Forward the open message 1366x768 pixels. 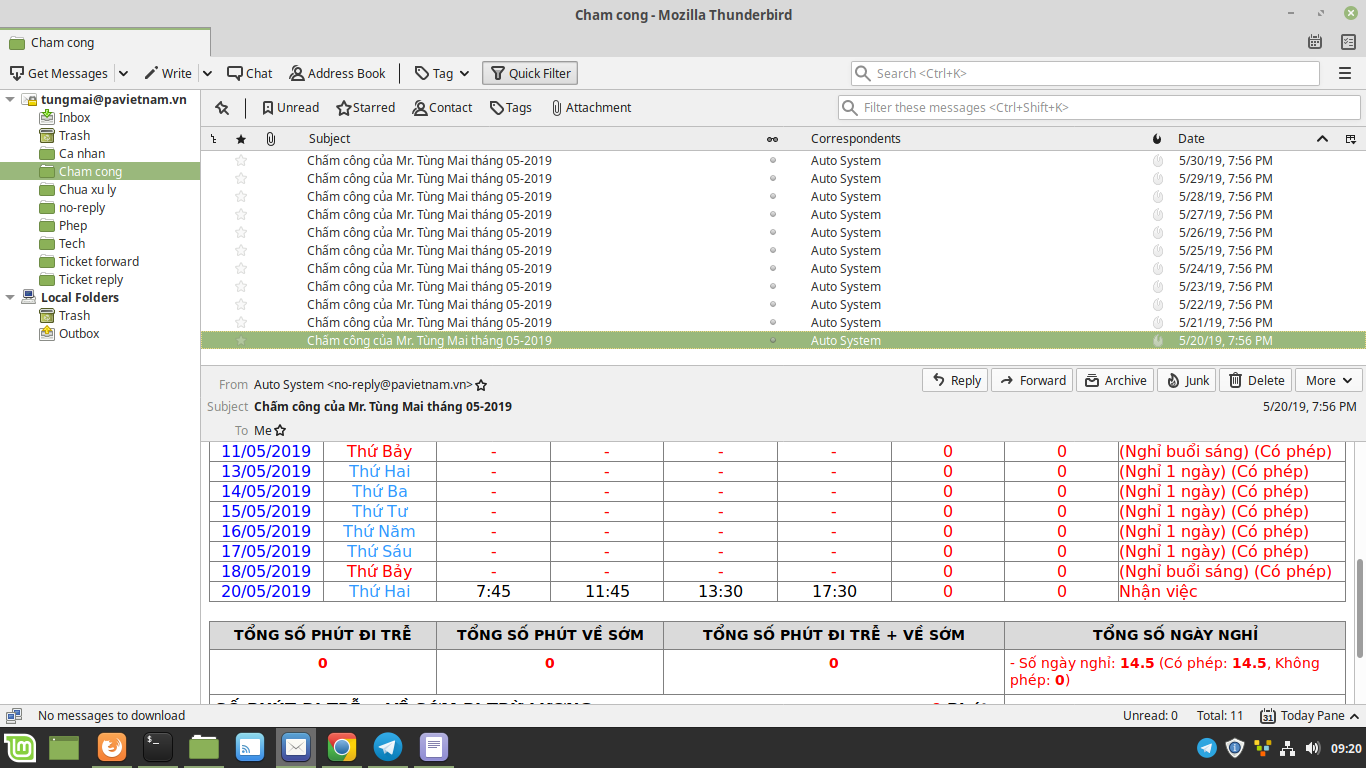coord(1032,380)
